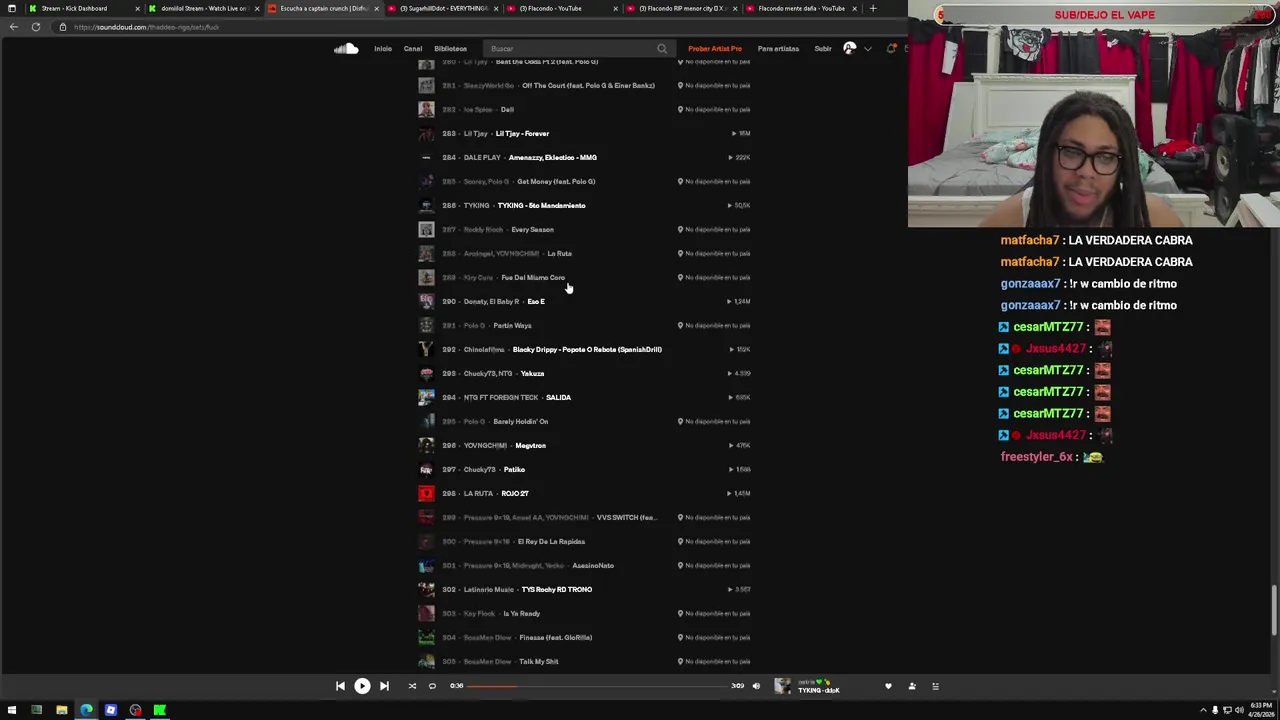The height and width of the screenshot is (720, 1280).
Task: Open the browser tab actions icon
Action: pos(11,8)
